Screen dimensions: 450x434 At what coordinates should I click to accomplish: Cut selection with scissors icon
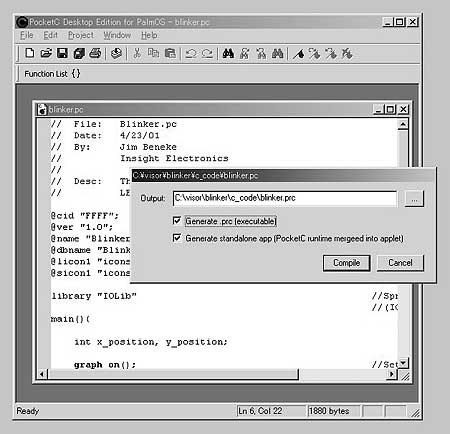click(x=137, y=53)
